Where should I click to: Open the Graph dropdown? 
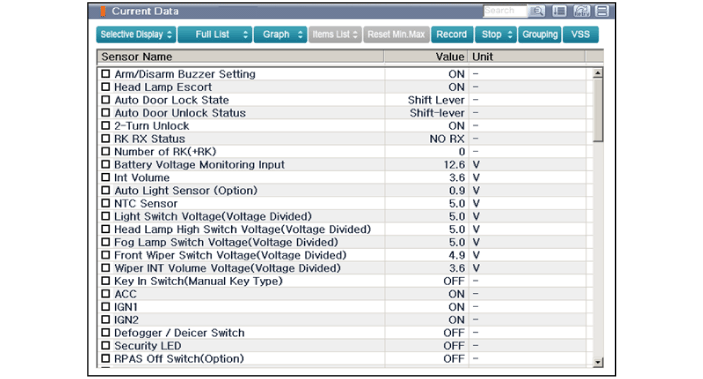[x=280, y=35]
